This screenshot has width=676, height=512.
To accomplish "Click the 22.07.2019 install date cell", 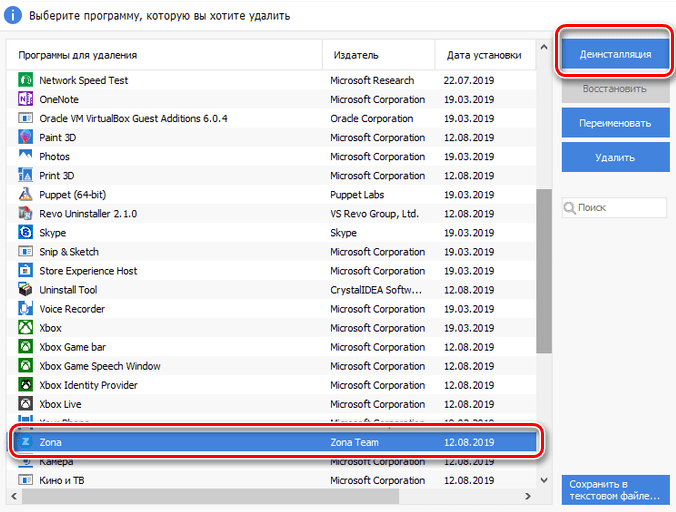I will click(x=469, y=80).
